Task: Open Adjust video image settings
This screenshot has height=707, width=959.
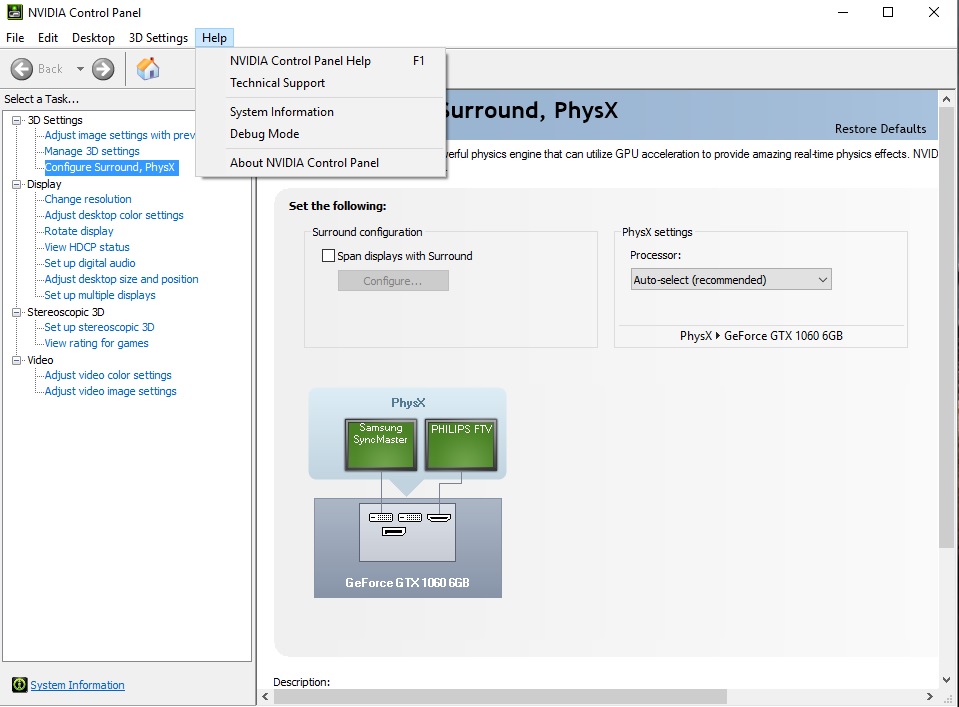Action: click(x=110, y=391)
